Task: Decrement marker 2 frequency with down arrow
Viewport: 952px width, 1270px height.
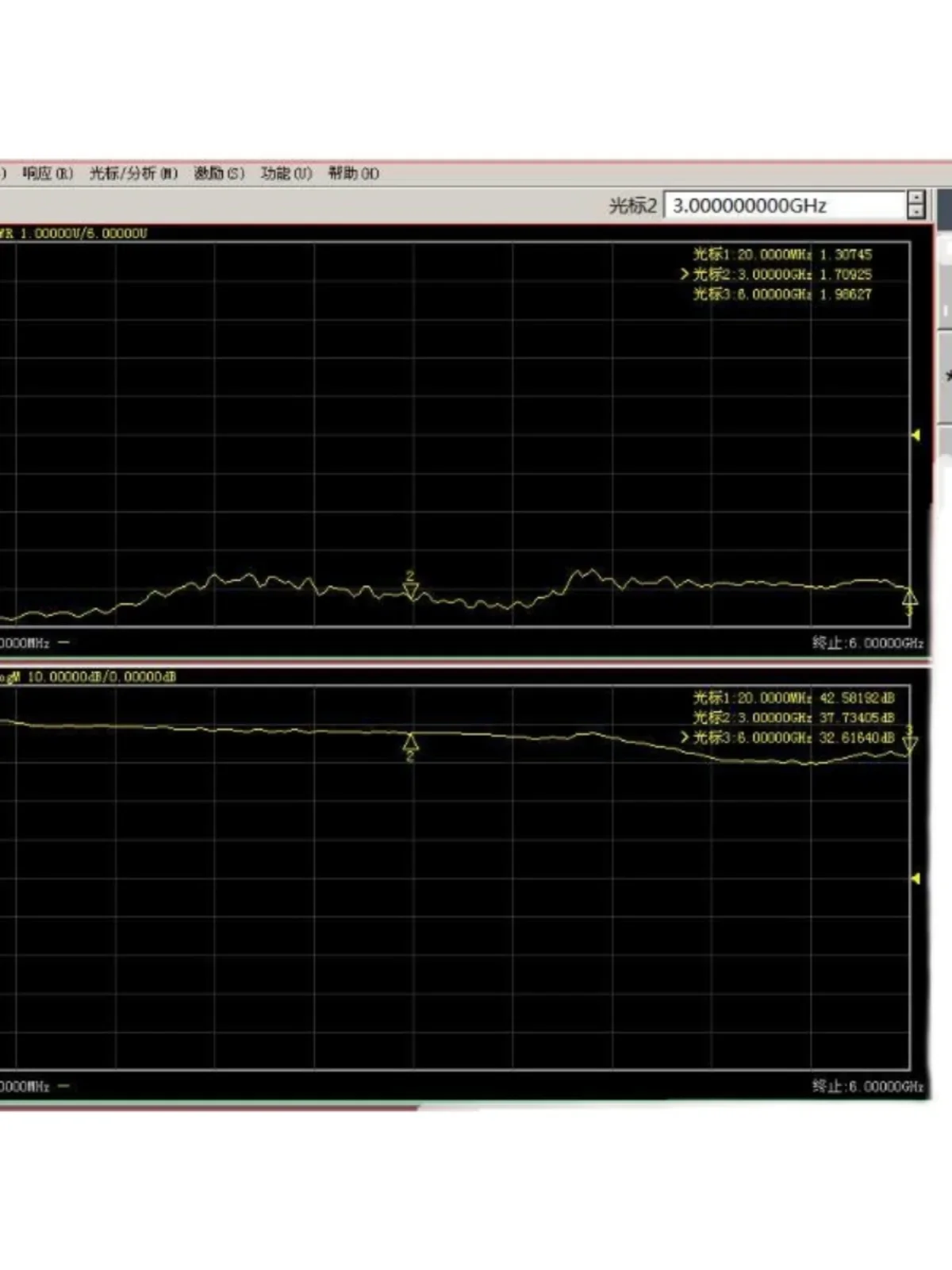Action: pyautogui.click(x=916, y=212)
